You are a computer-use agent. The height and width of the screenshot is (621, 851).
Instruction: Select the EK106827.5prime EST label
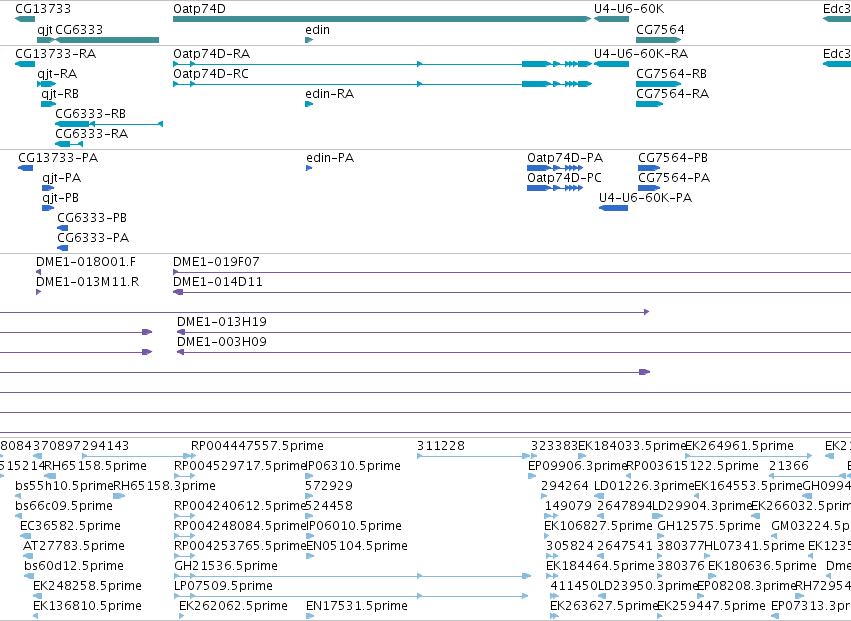coord(598,527)
